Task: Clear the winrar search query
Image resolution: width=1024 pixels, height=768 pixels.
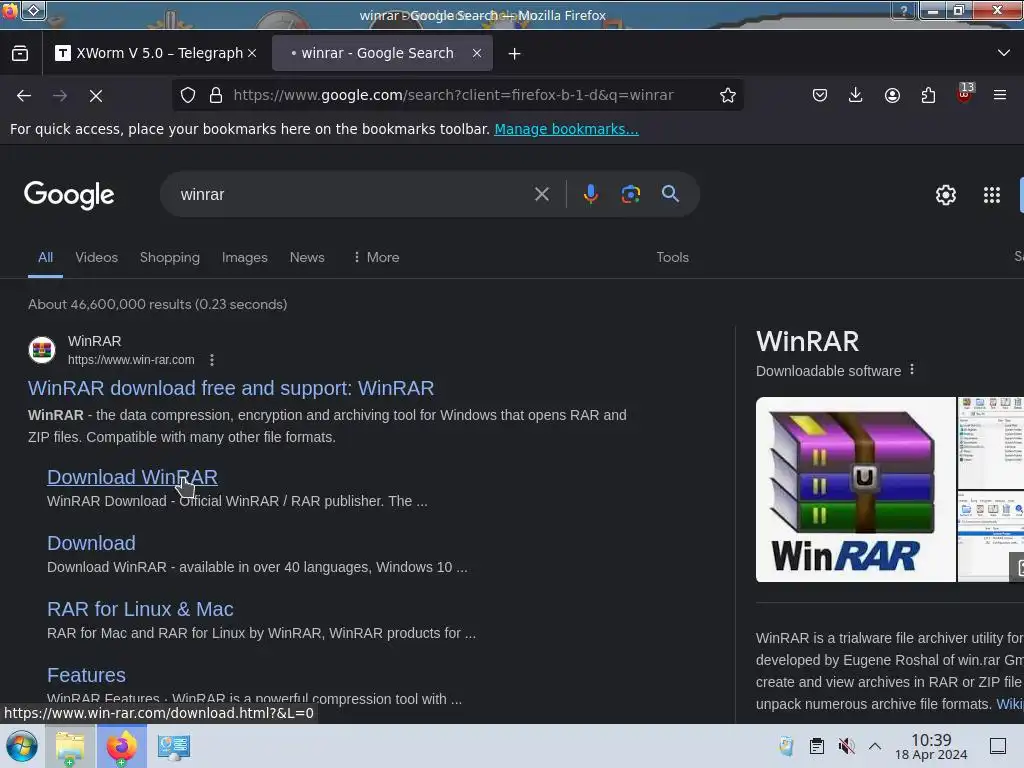Action: pyautogui.click(x=541, y=194)
